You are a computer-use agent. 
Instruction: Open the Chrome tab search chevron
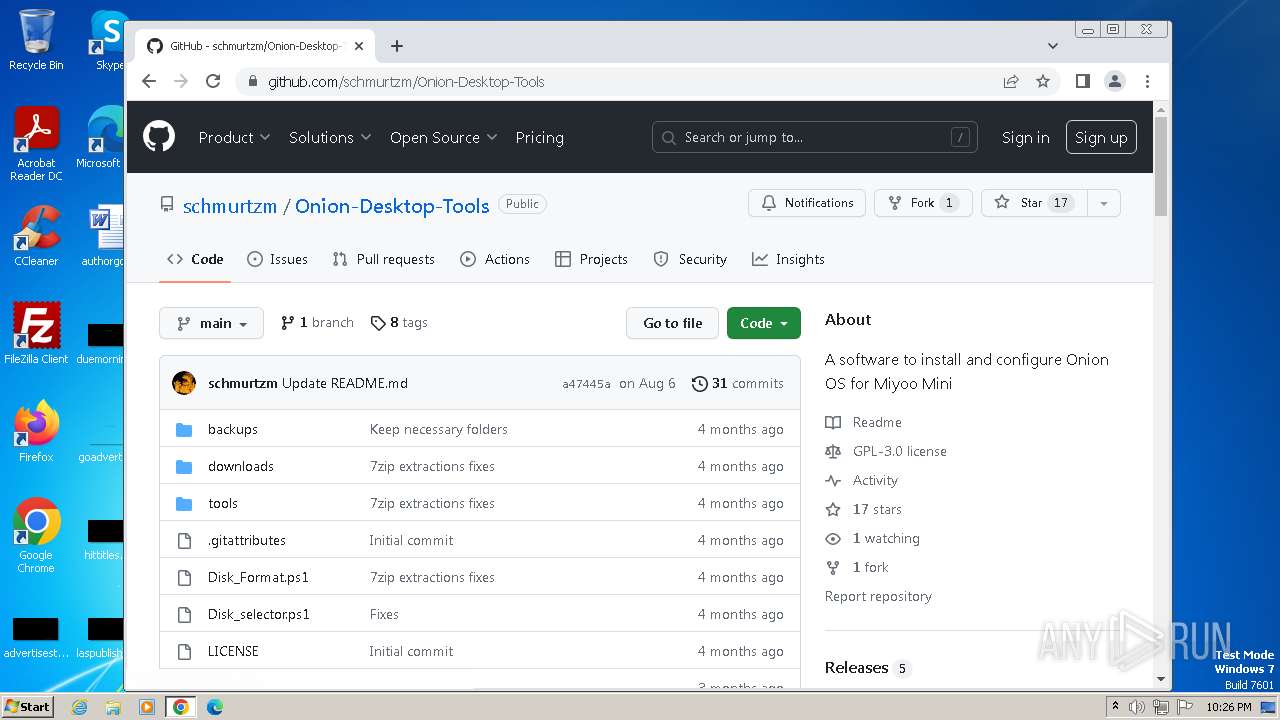(1052, 46)
